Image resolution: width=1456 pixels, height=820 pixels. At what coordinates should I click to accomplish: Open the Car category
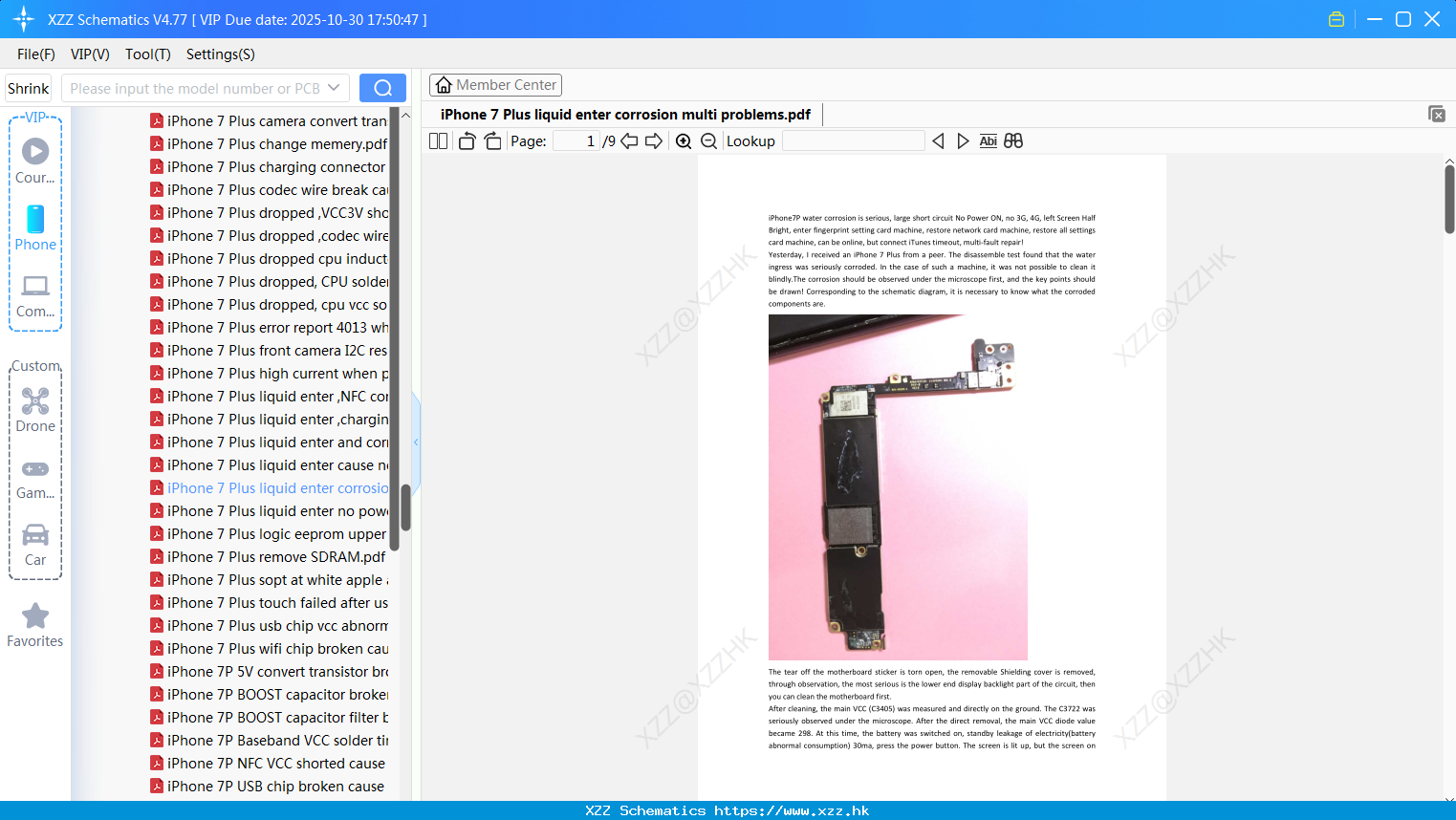coord(35,545)
